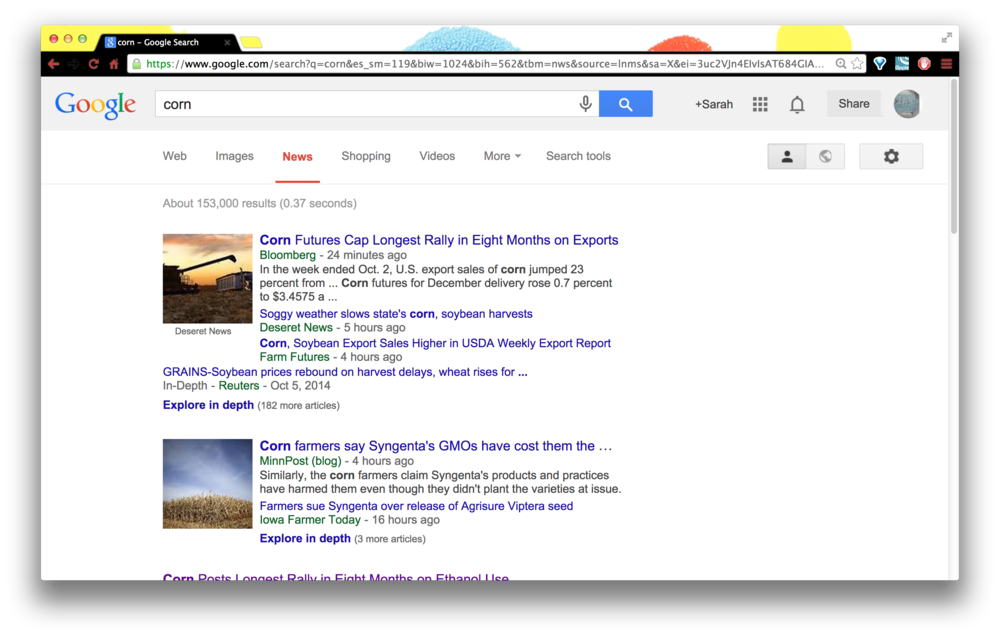Open GRAINS-Soybean prices rebound article

point(345,372)
